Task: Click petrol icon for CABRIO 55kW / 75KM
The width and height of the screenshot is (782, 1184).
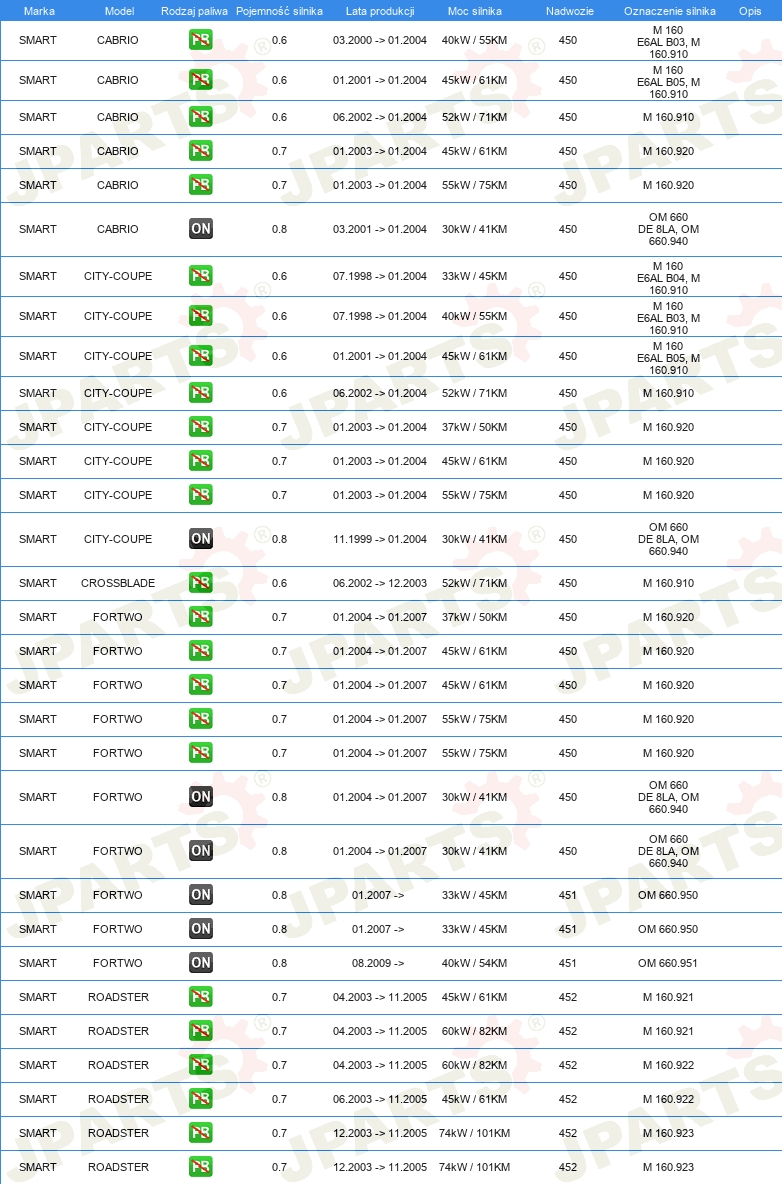Action: [201, 185]
